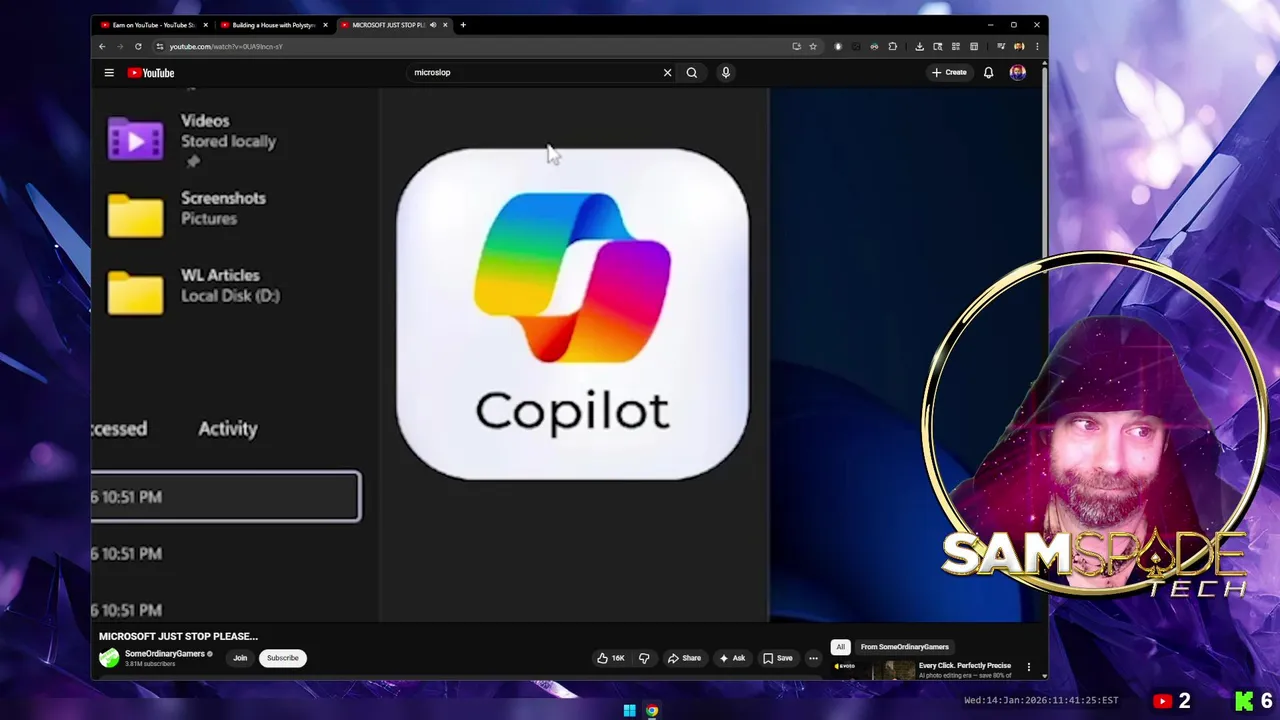Open options menu for the sponsored ad

click(x=1028, y=667)
